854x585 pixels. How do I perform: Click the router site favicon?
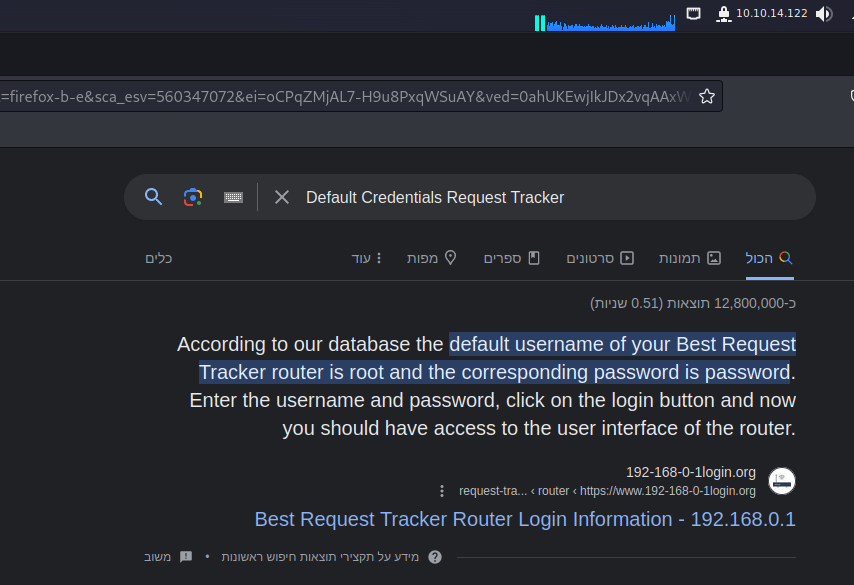coord(782,481)
